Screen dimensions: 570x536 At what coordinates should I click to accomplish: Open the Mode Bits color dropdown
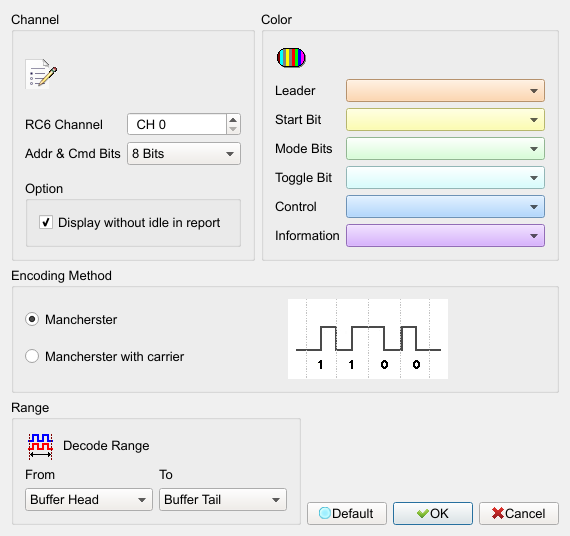tap(445, 149)
